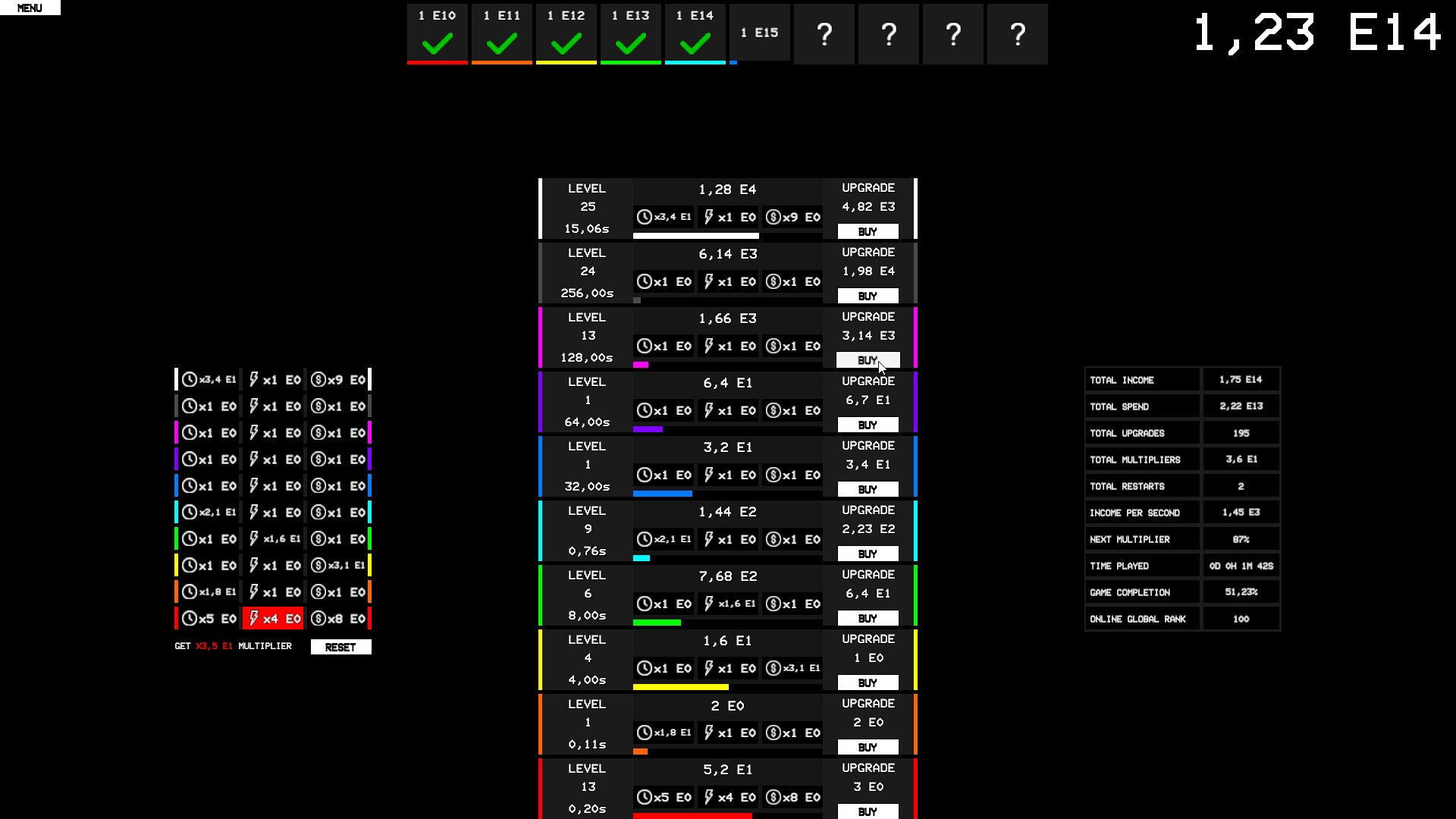Click the x1 E0 lightning multiplier on level 24 row

click(x=728, y=281)
